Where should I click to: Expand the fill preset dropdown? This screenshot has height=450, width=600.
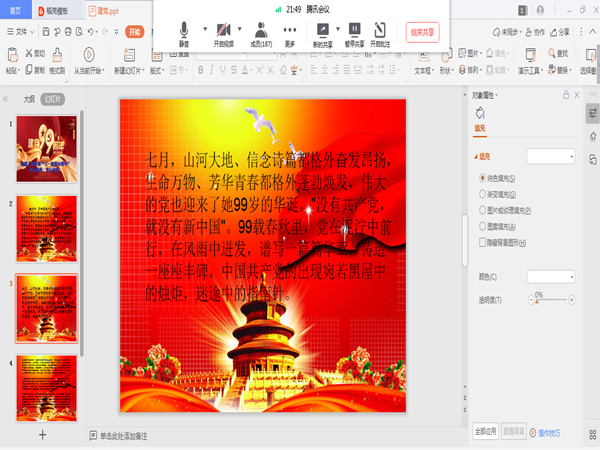click(551, 156)
